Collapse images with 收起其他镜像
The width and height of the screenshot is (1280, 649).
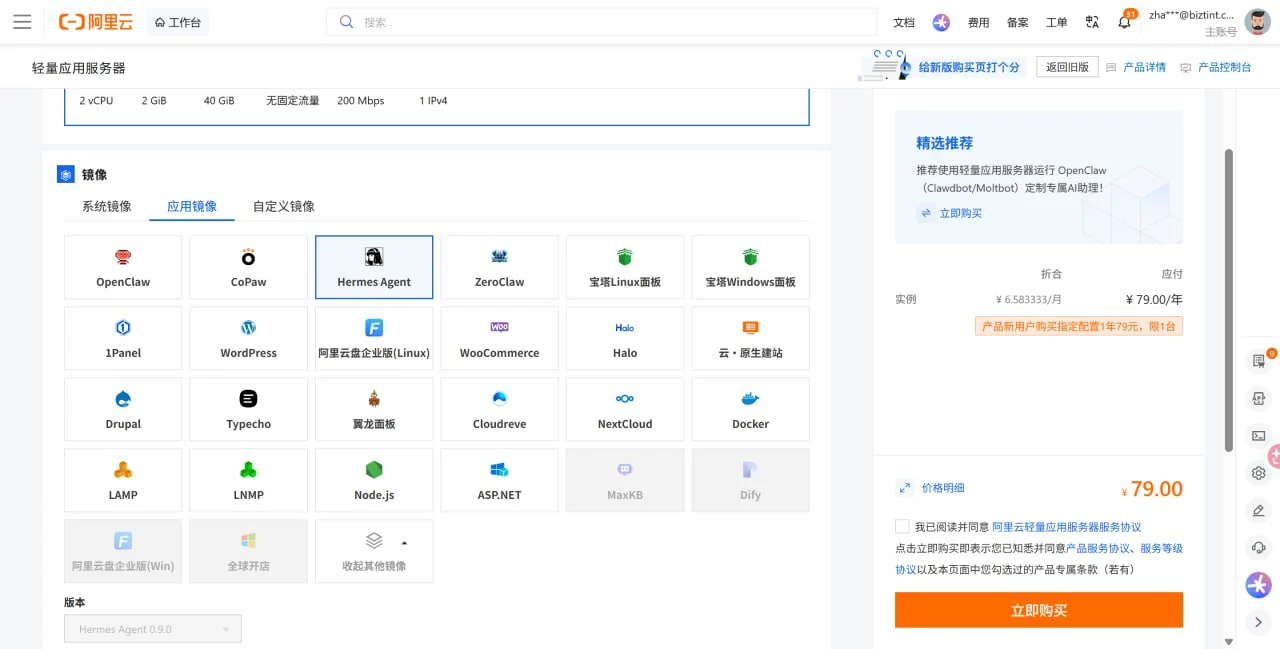click(x=374, y=551)
